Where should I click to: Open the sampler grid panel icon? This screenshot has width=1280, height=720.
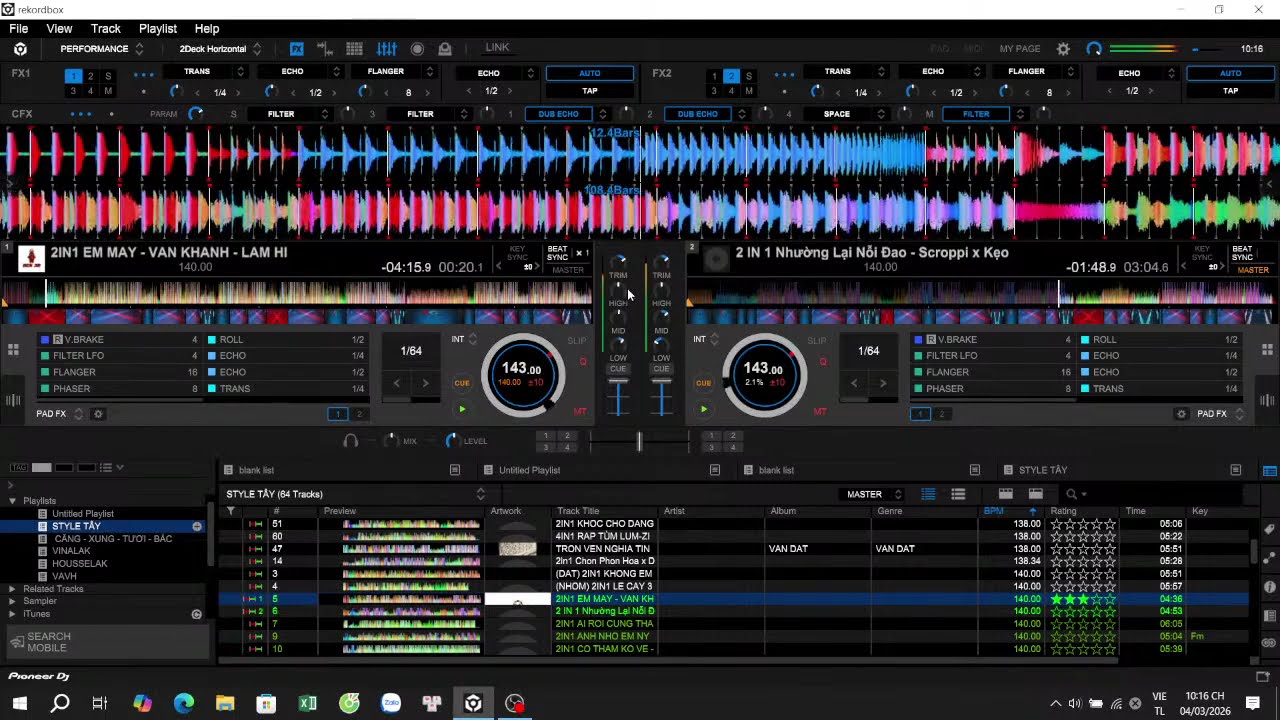click(354, 49)
